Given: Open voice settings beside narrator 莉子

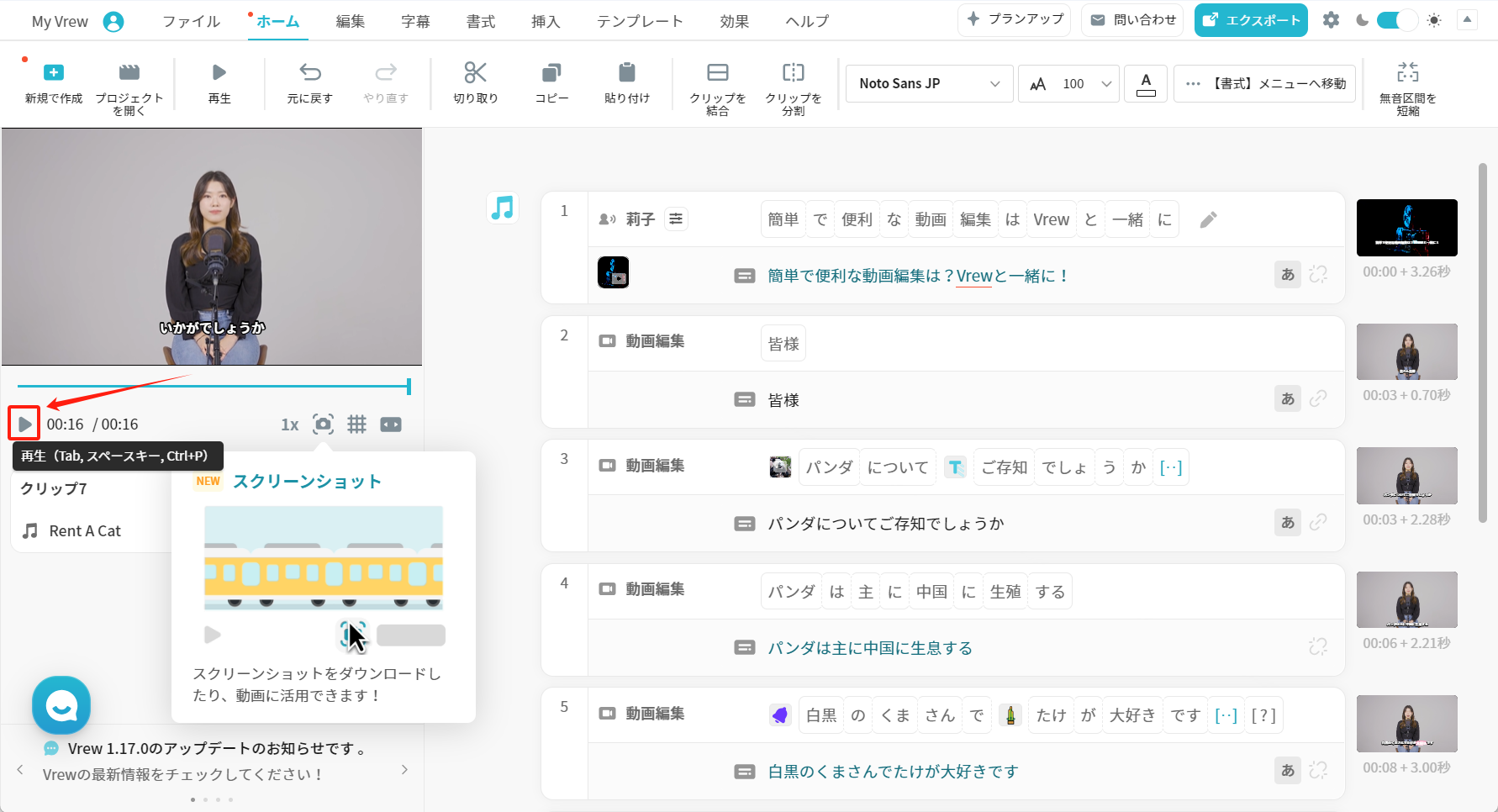Looking at the screenshot, I should (x=676, y=219).
